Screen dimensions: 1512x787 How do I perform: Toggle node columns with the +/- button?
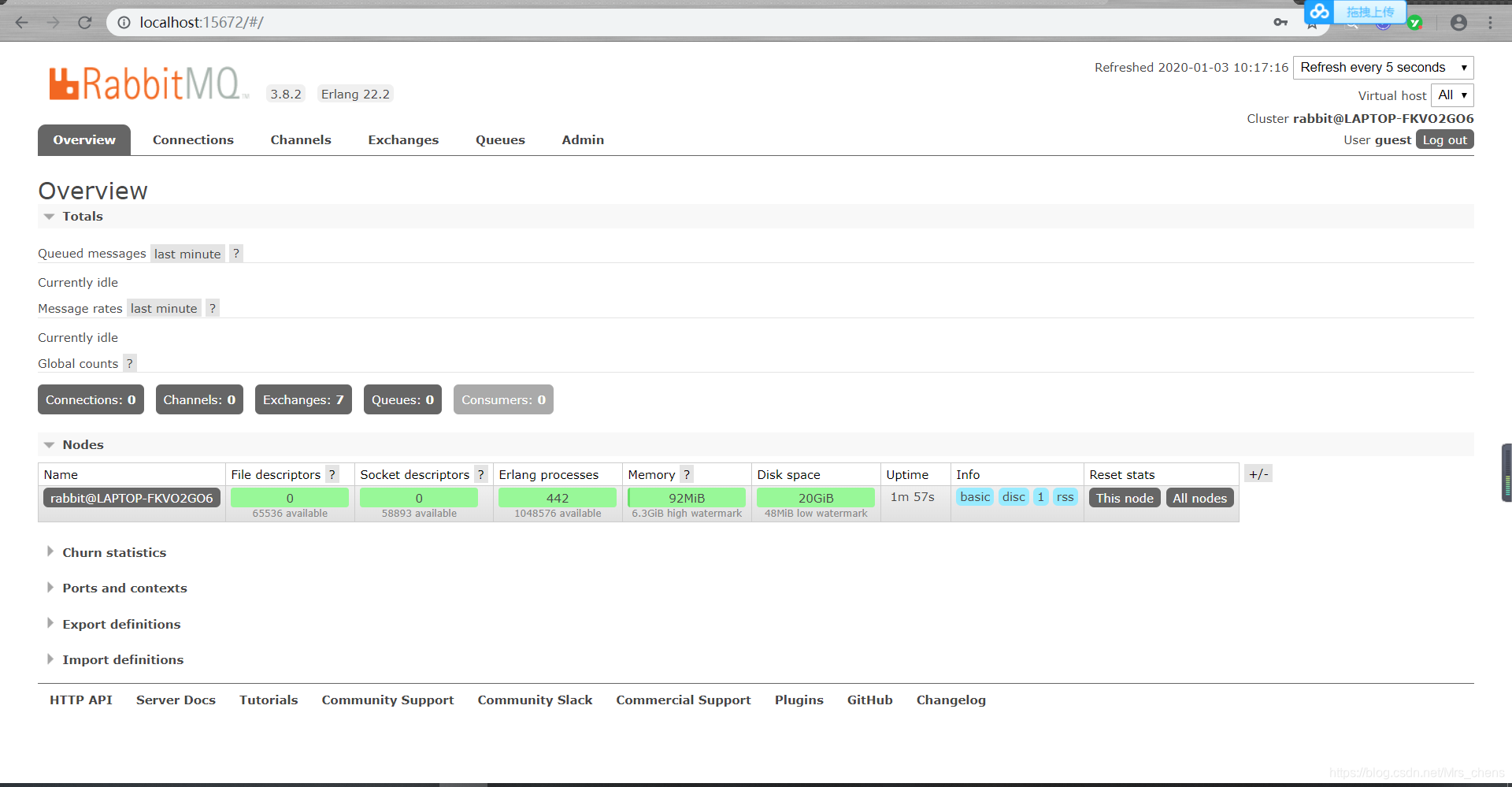(1258, 473)
